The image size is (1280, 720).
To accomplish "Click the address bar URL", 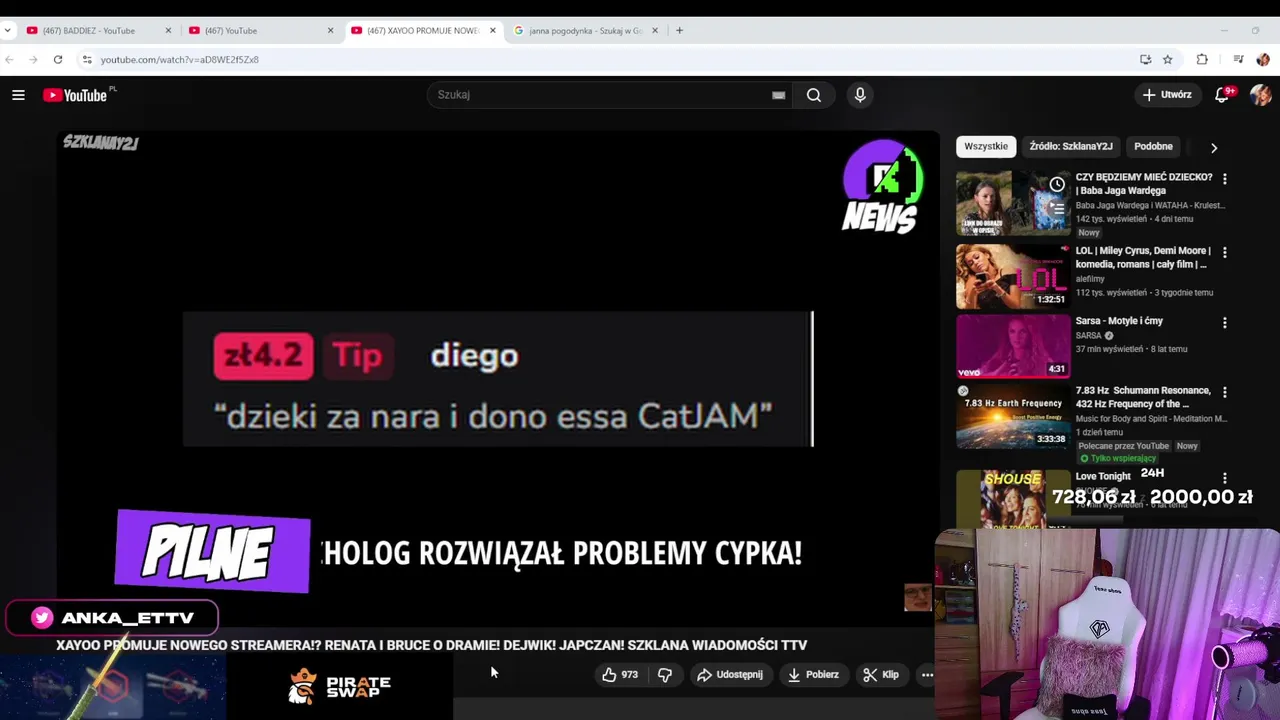I will point(180,60).
